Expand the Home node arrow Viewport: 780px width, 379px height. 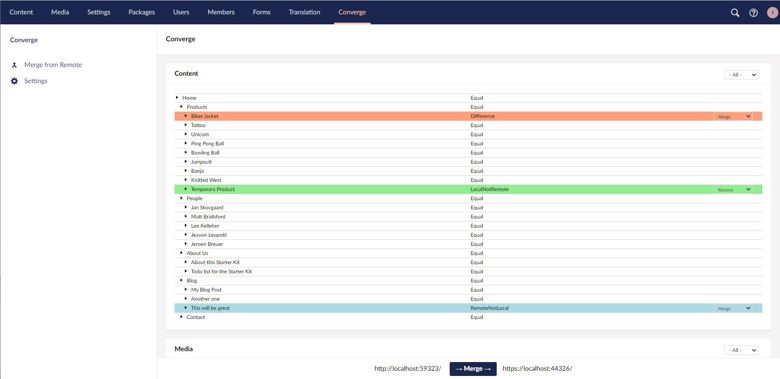177,97
